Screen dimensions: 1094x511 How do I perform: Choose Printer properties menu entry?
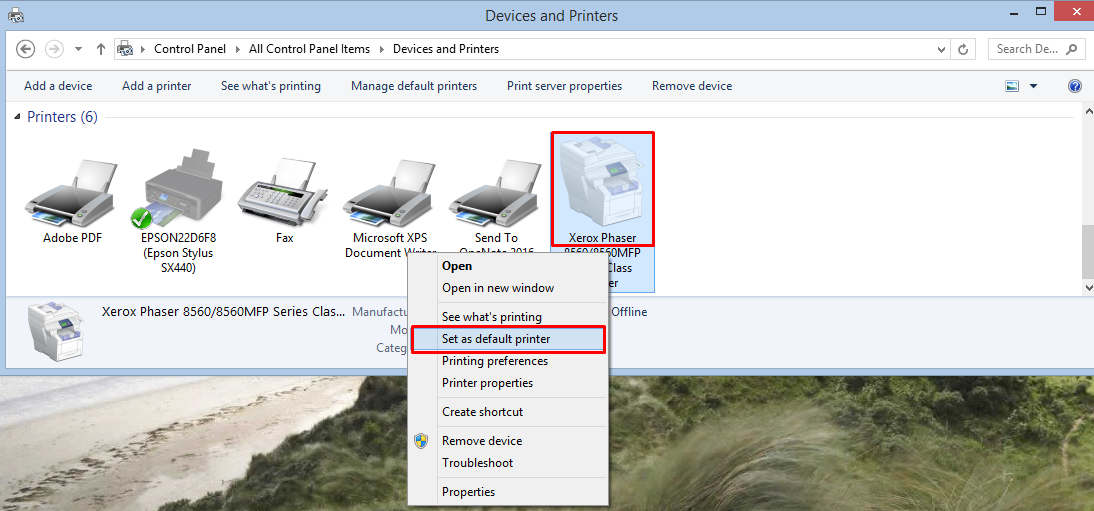(x=507, y=383)
